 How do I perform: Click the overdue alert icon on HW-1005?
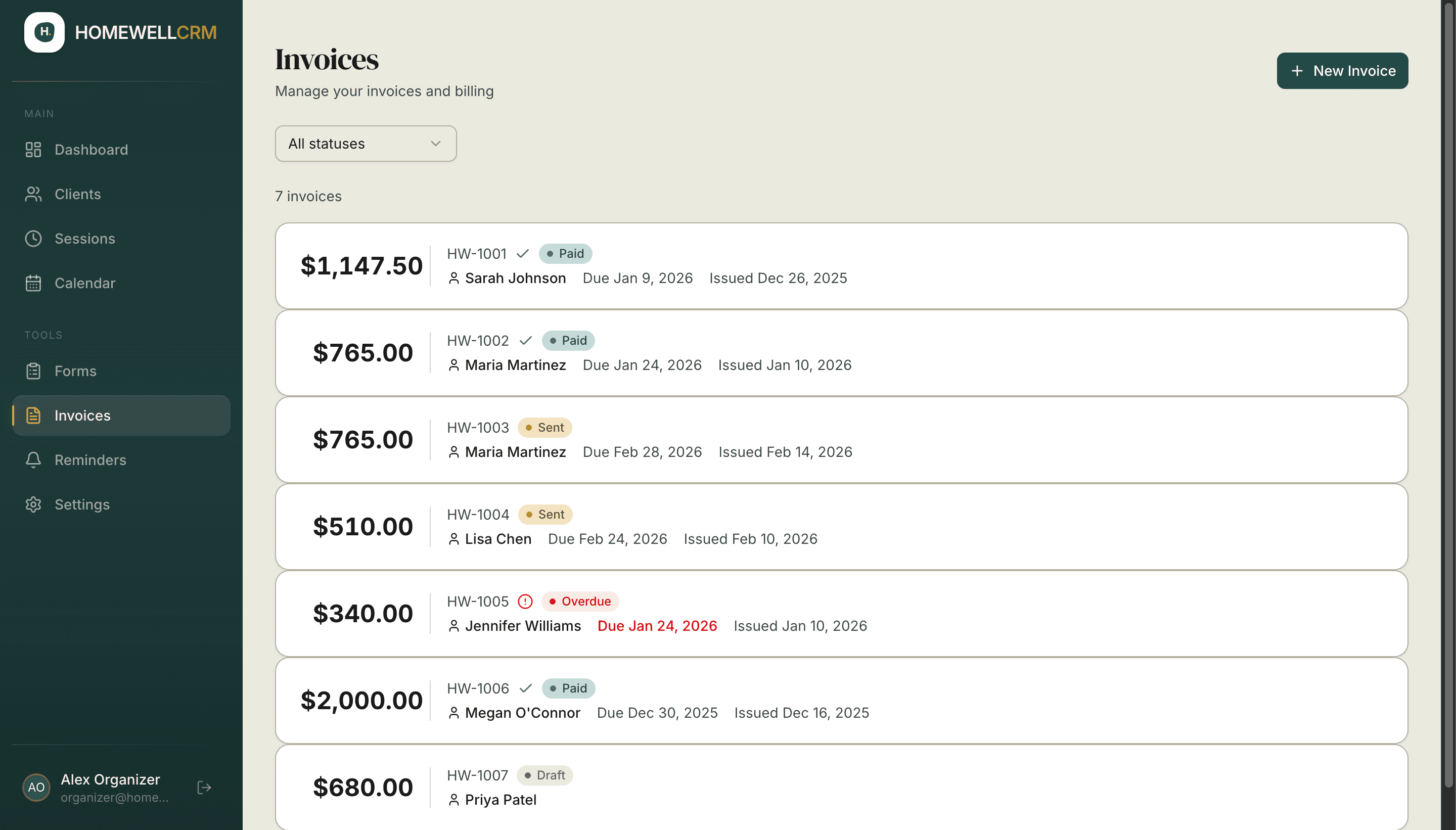tap(524, 601)
